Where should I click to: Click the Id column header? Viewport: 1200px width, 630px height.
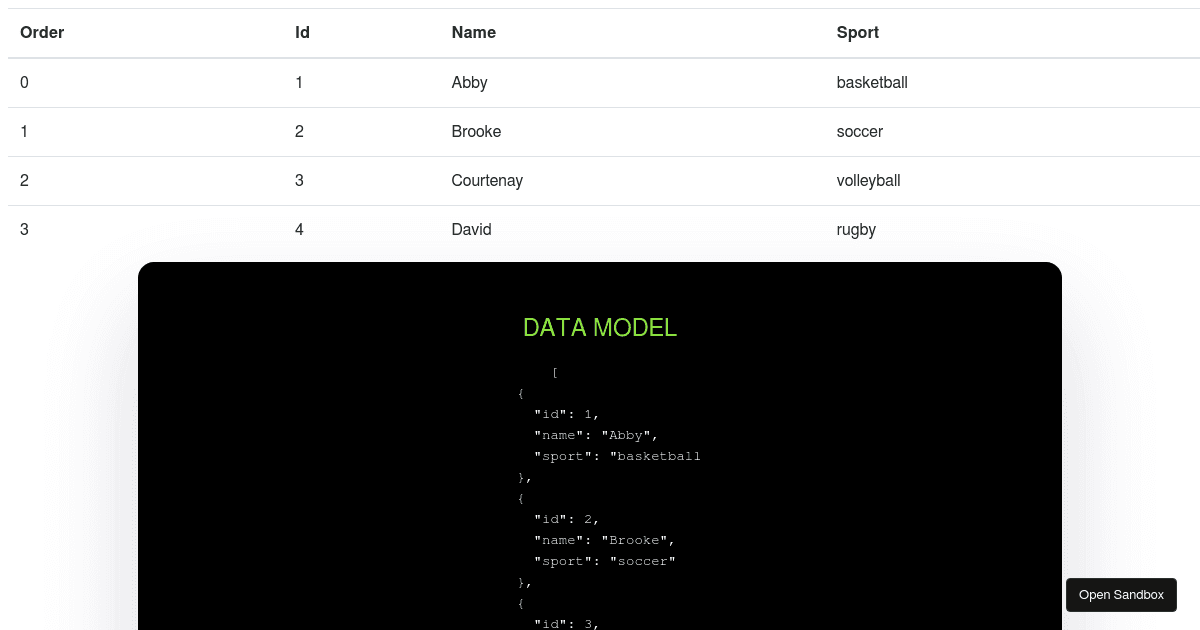[x=302, y=33]
